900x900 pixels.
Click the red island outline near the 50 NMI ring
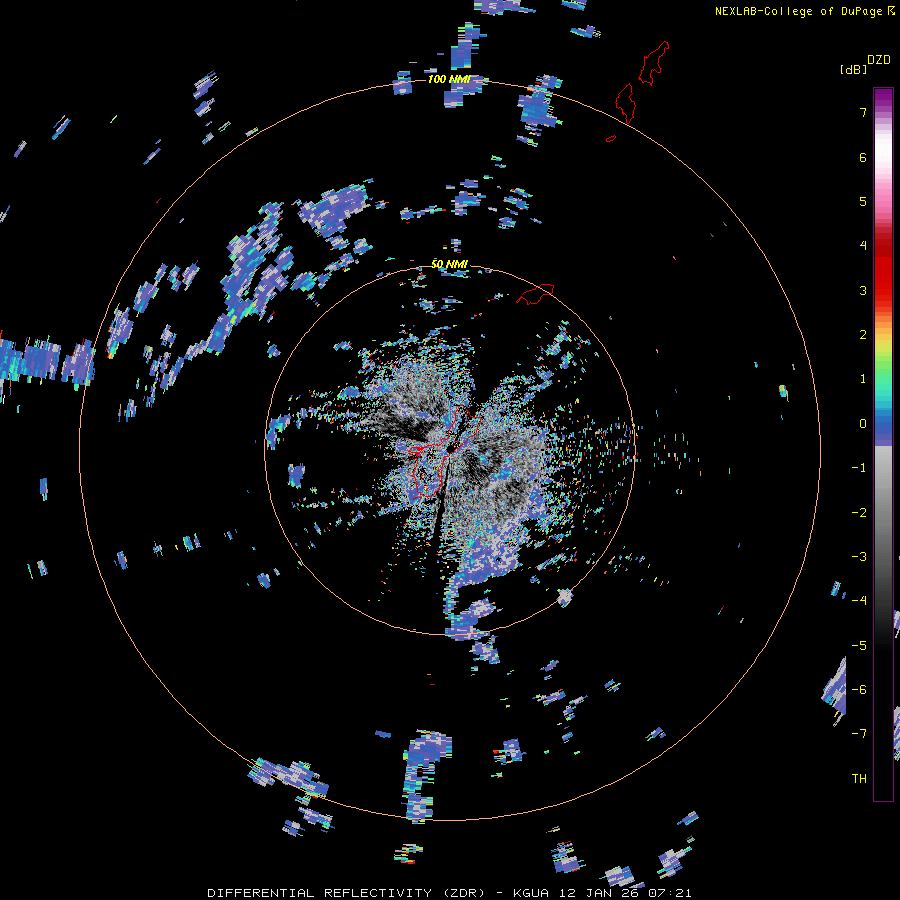click(x=535, y=294)
